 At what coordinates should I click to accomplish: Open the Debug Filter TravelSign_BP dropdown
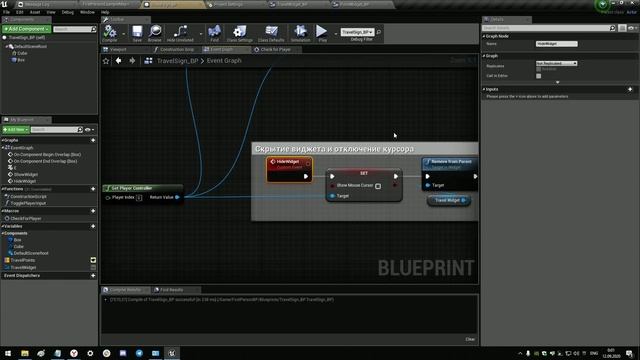point(357,32)
